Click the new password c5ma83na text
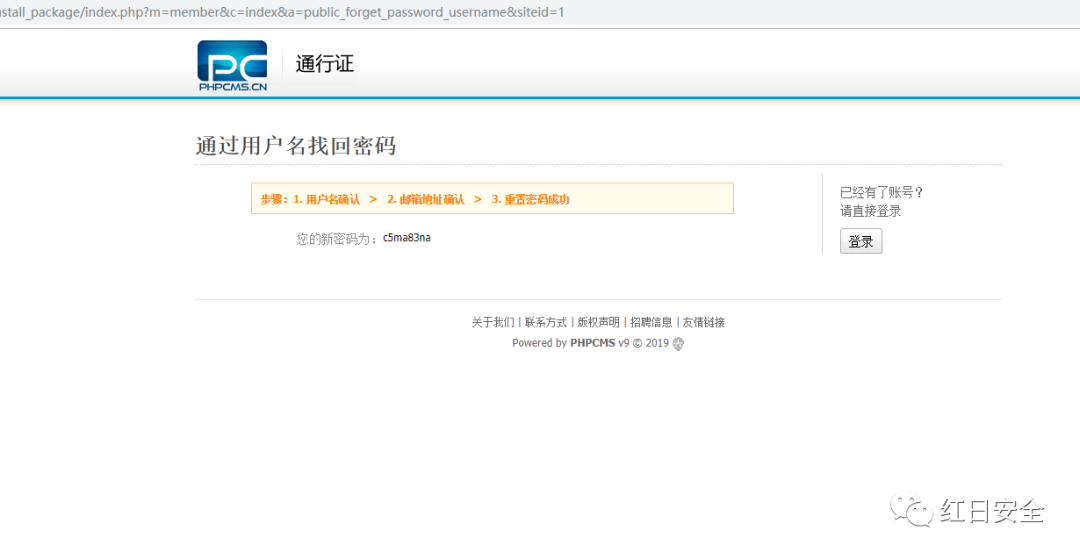The image size is (1080, 559). 407,238
